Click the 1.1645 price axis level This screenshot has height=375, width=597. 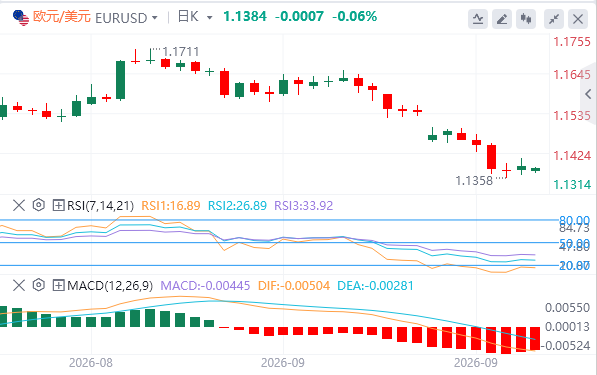[x=572, y=75]
